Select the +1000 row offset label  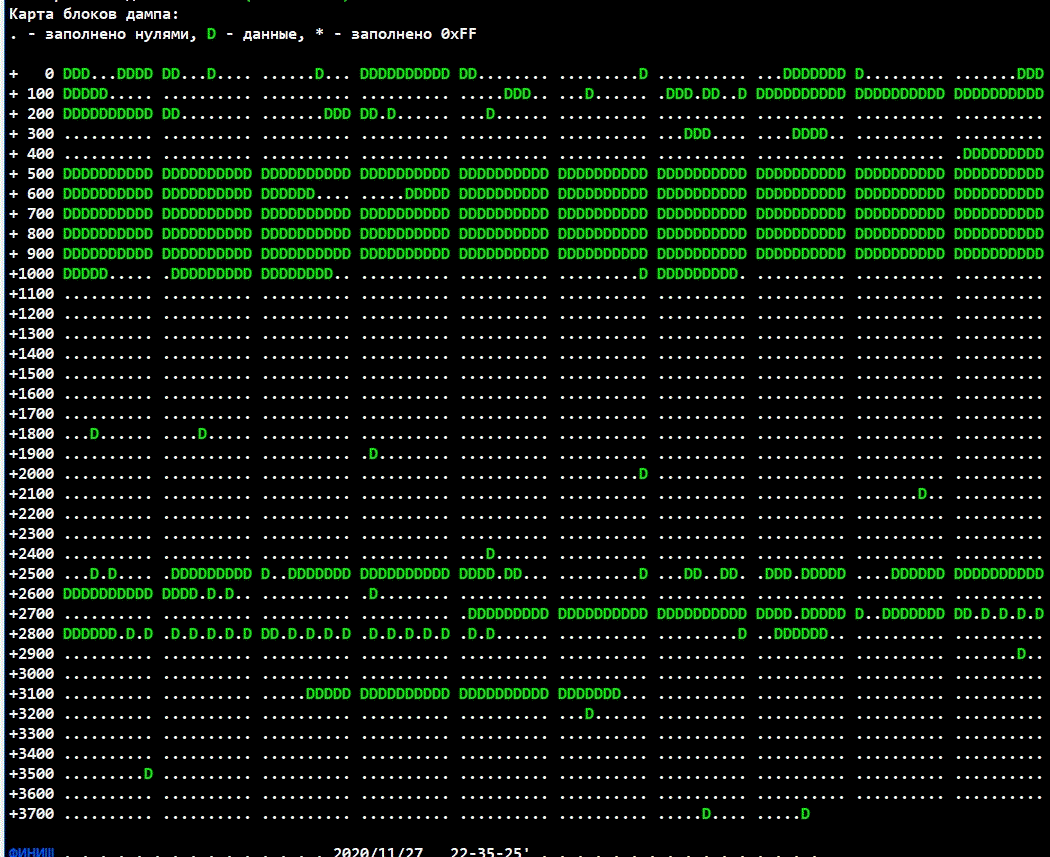point(31,274)
